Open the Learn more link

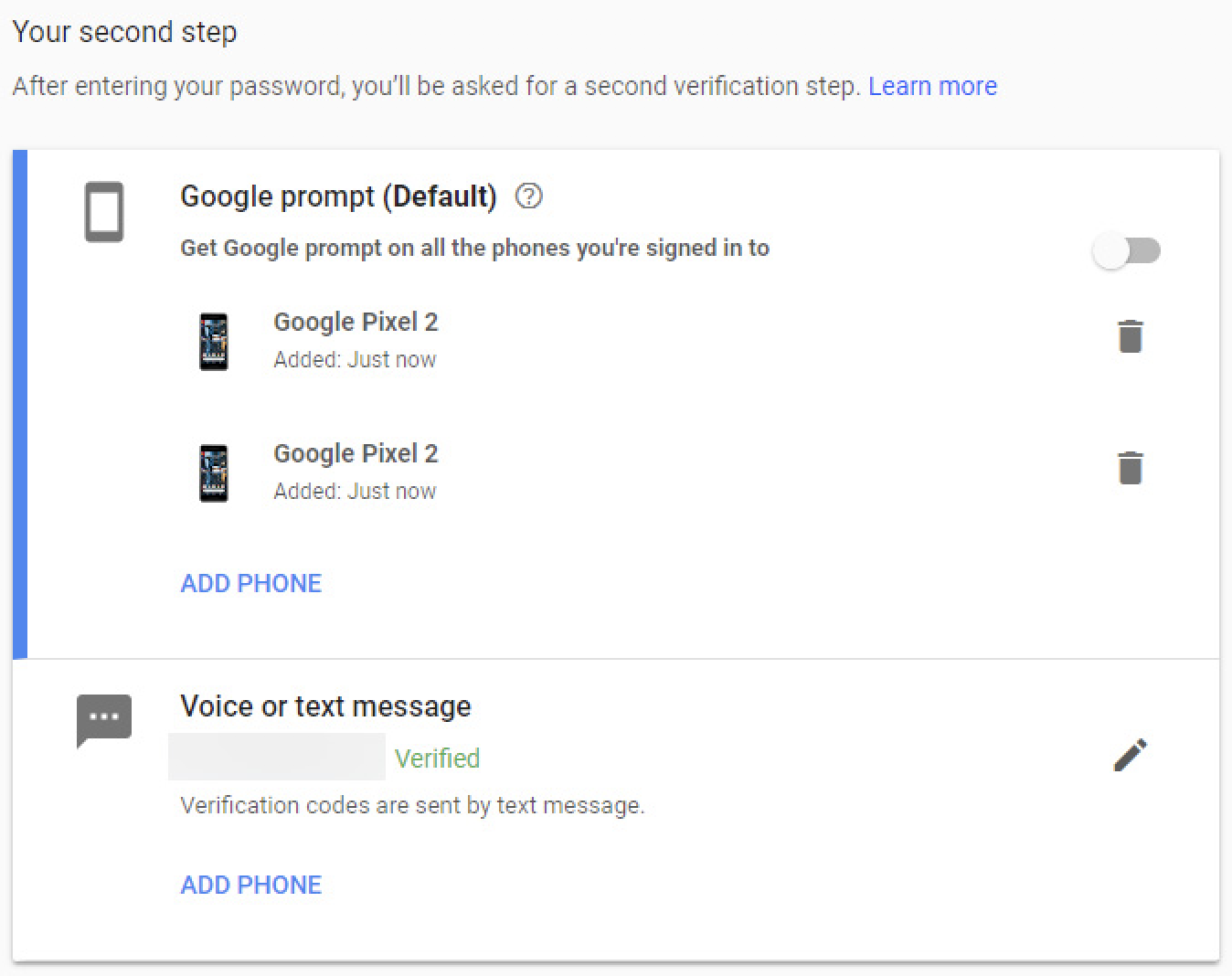point(932,86)
